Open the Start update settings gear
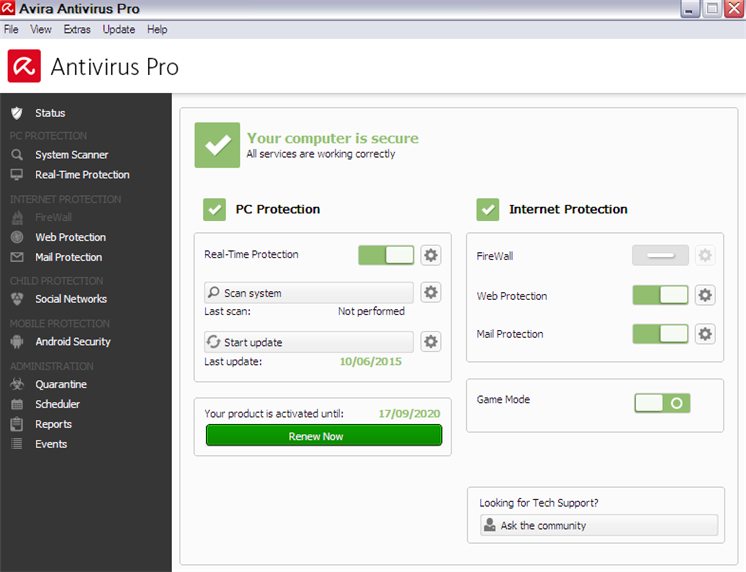The image size is (746, 572). 430,342
